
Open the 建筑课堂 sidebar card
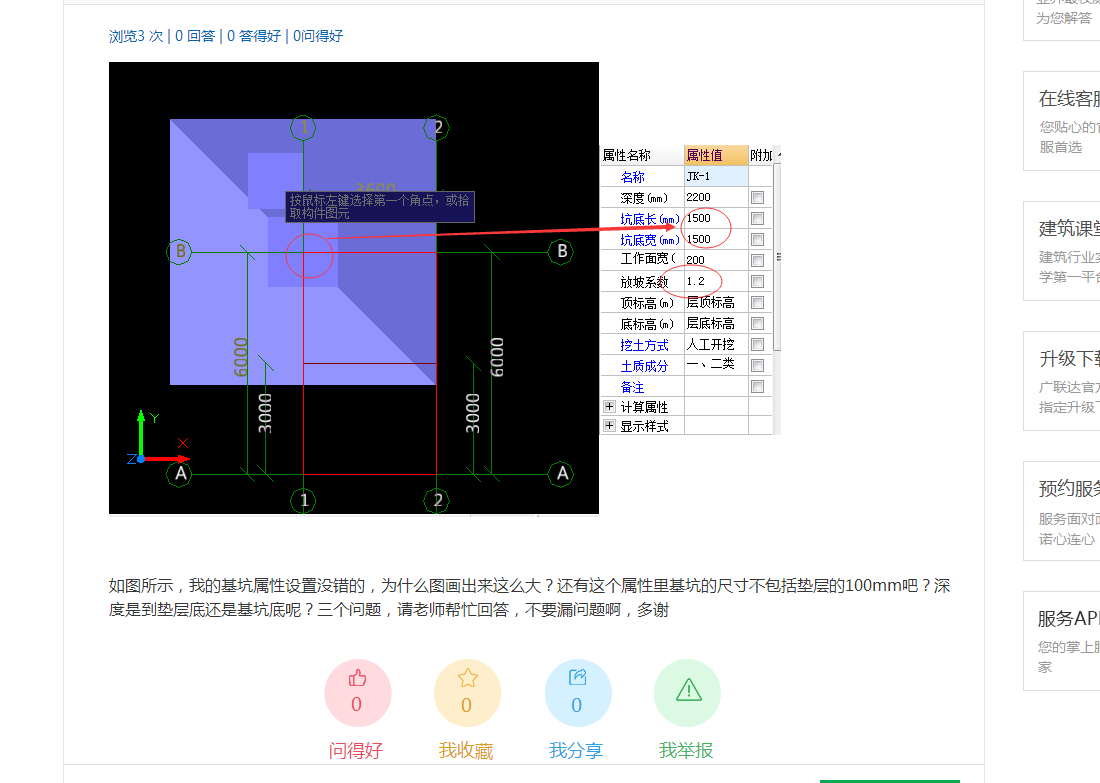click(x=1061, y=250)
